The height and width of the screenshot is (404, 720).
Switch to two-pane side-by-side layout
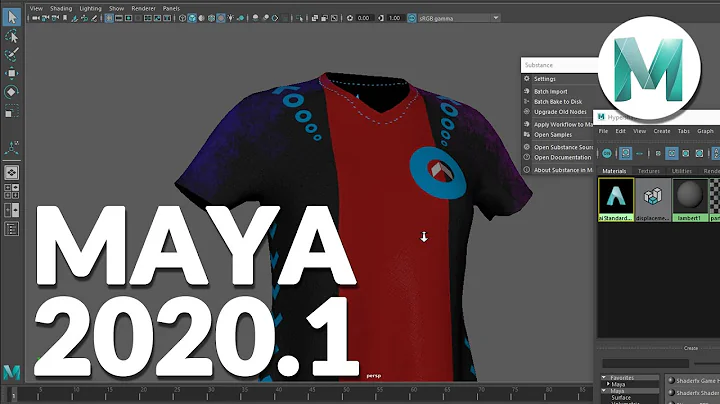[12, 210]
